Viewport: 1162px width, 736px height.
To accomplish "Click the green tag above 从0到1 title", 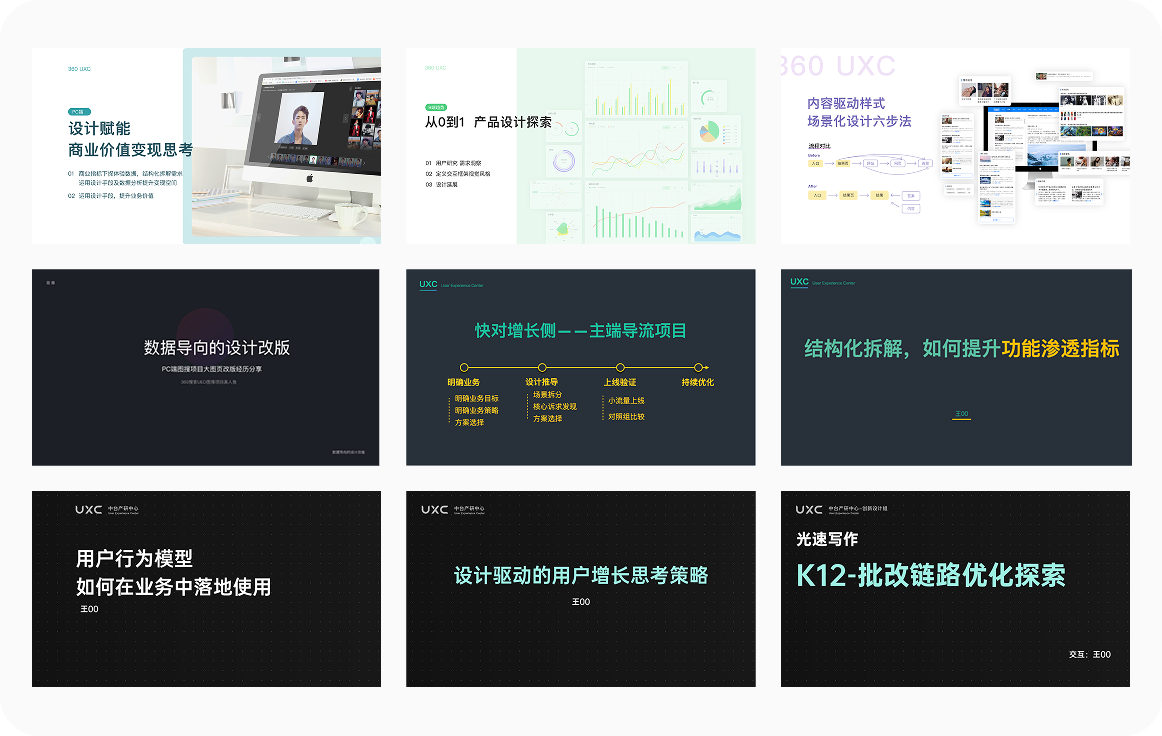I will click(x=436, y=107).
